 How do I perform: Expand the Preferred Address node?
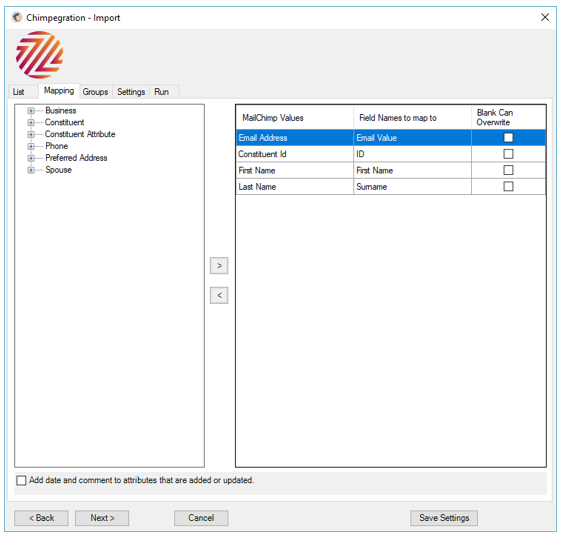click(x=31, y=158)
